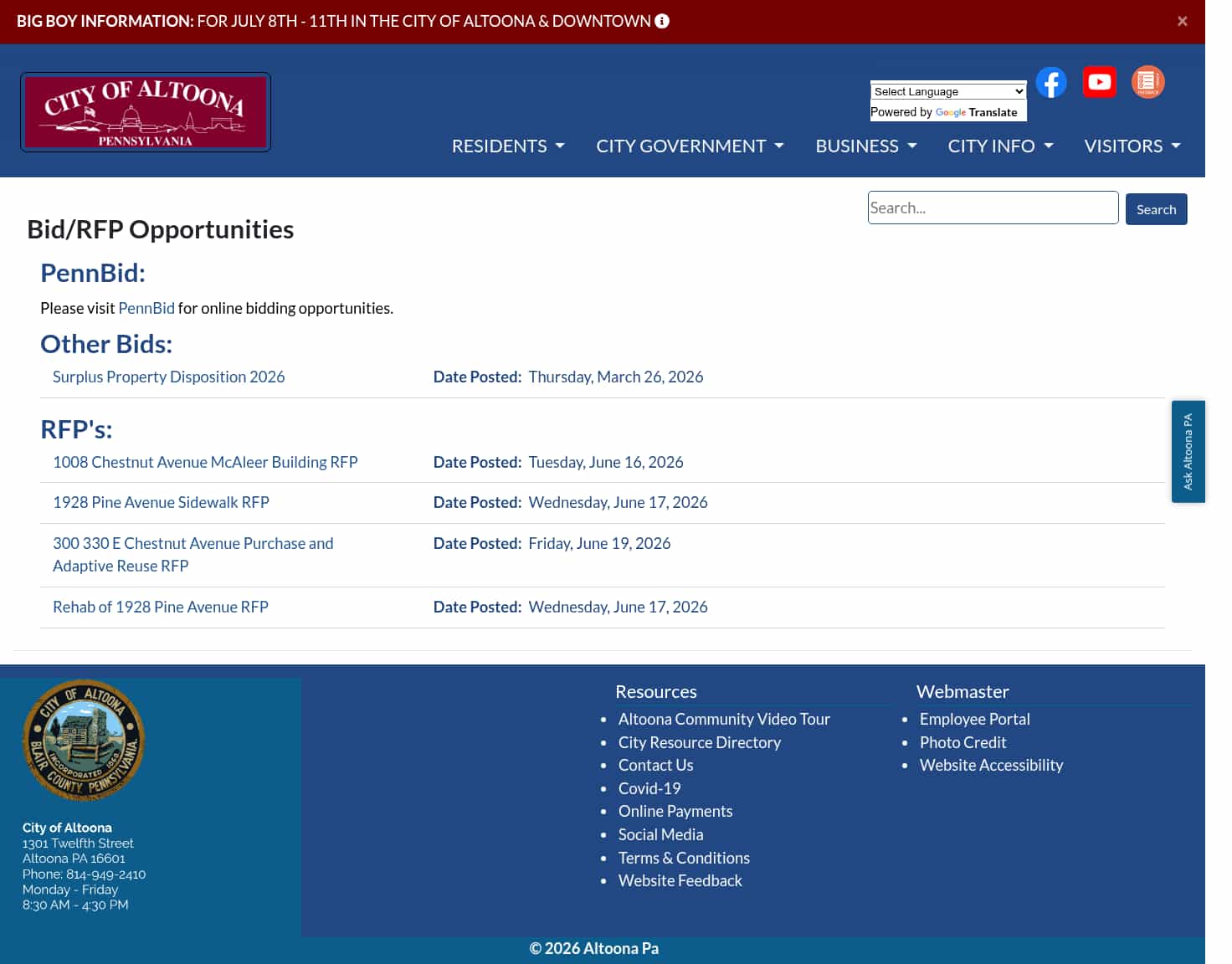
Task: Open the City of Altoona Facebook page icon
Action: pos(1051,82)
